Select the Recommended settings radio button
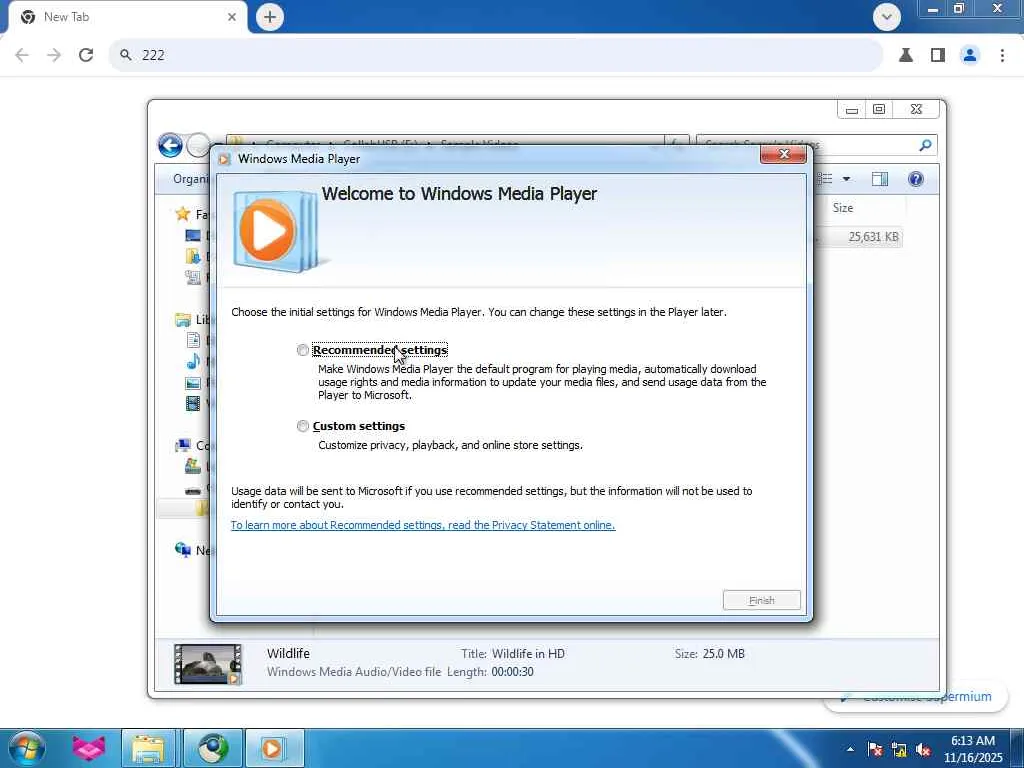The width and height of the screenshot is (1024, 768). (x=302, y=351)
